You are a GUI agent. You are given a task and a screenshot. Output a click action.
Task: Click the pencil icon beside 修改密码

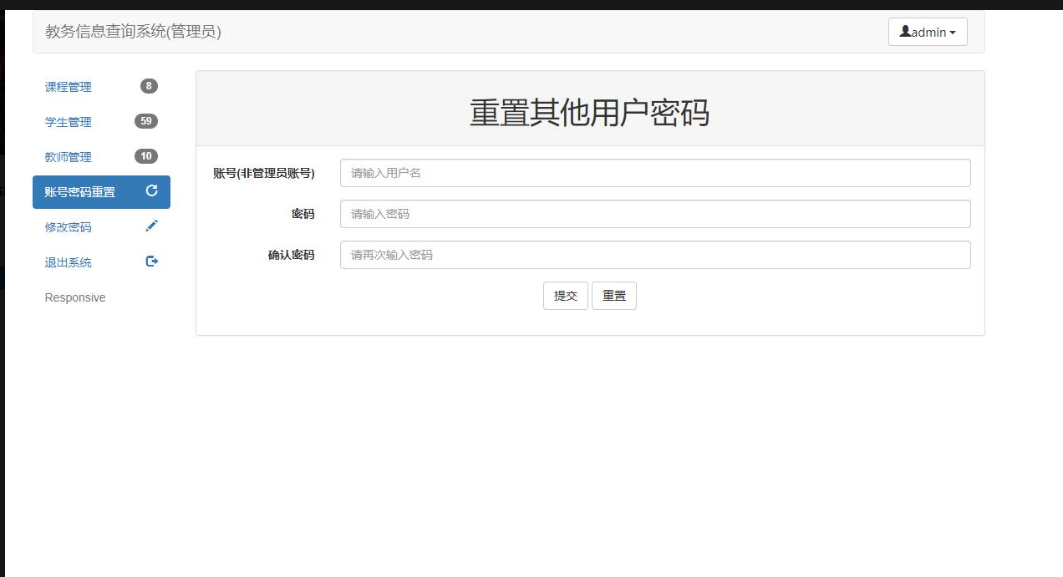152,226
